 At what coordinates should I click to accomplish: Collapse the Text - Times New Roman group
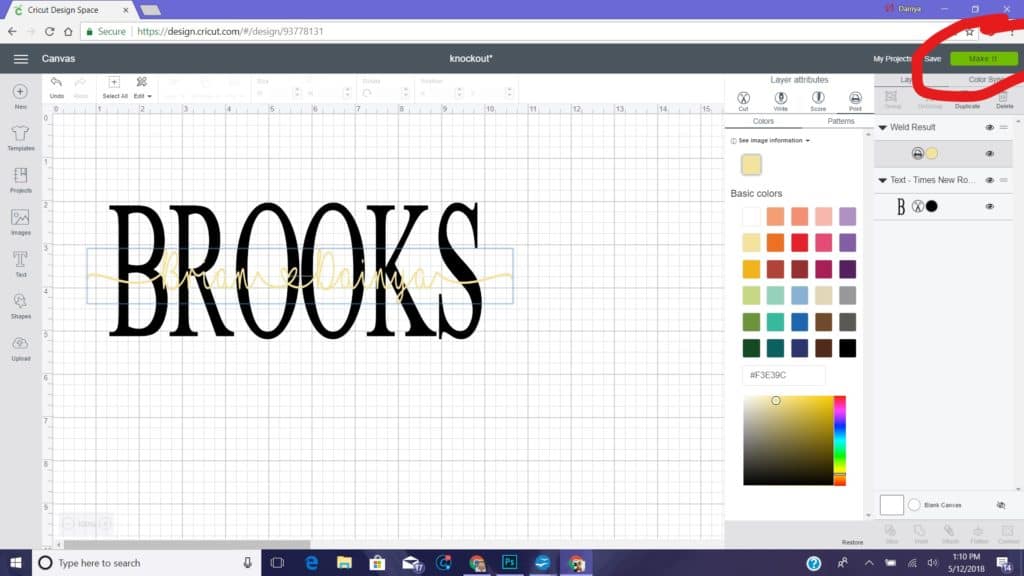882,180
